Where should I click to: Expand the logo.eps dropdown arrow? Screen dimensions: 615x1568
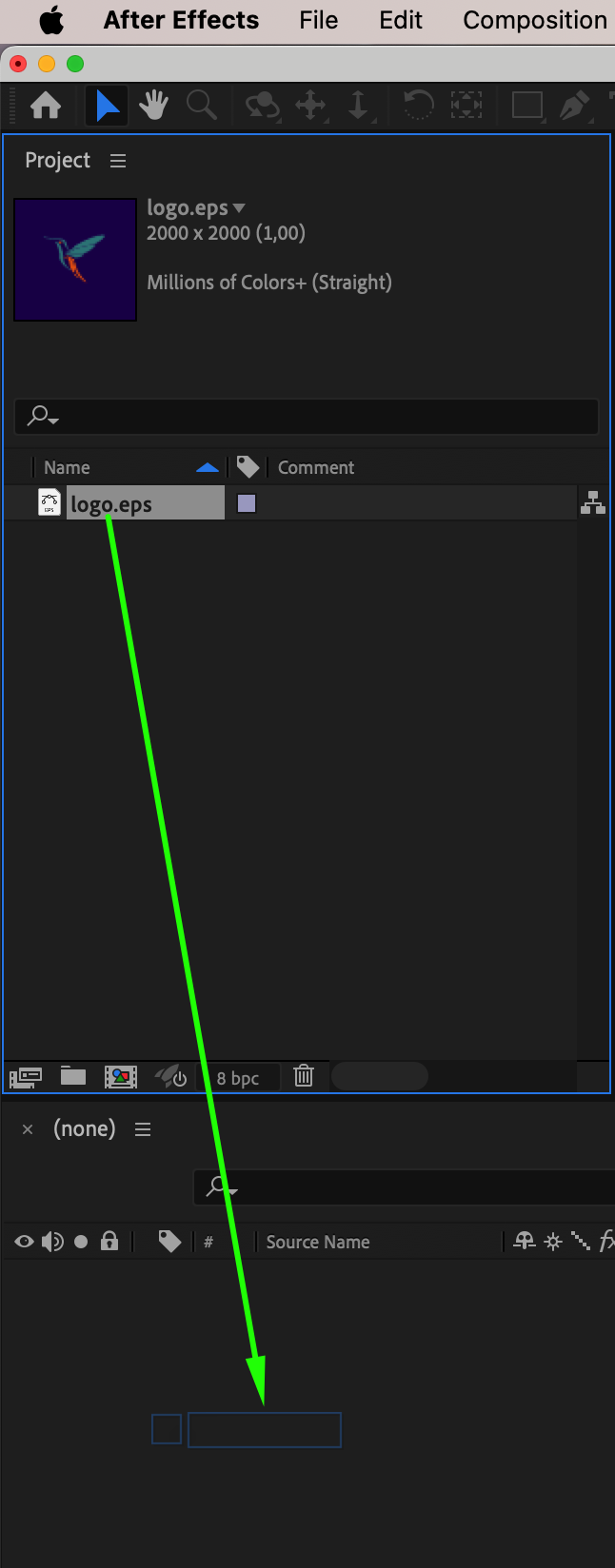239,207
